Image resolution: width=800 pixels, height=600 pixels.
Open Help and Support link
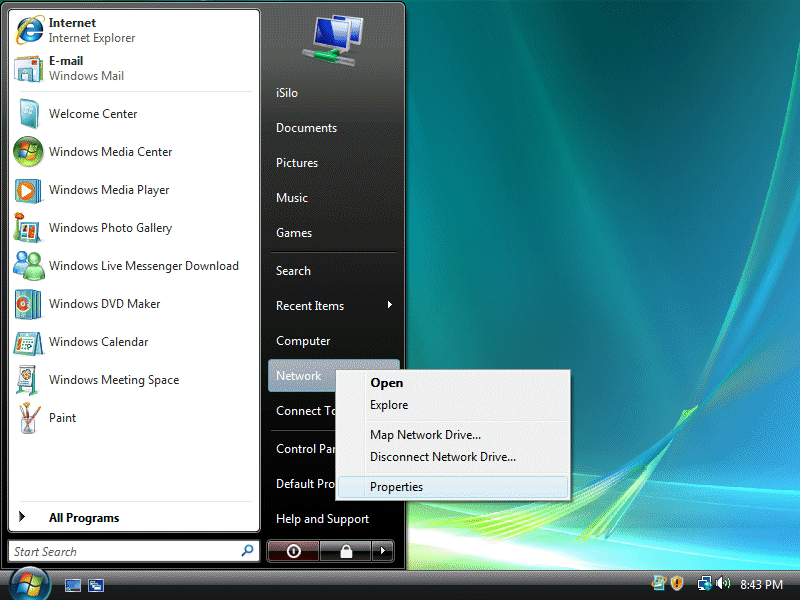point(322,519)
